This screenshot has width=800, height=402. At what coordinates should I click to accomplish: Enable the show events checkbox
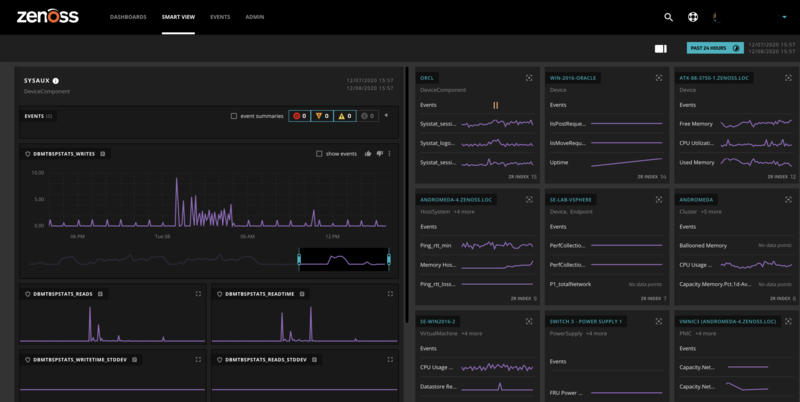319,154
